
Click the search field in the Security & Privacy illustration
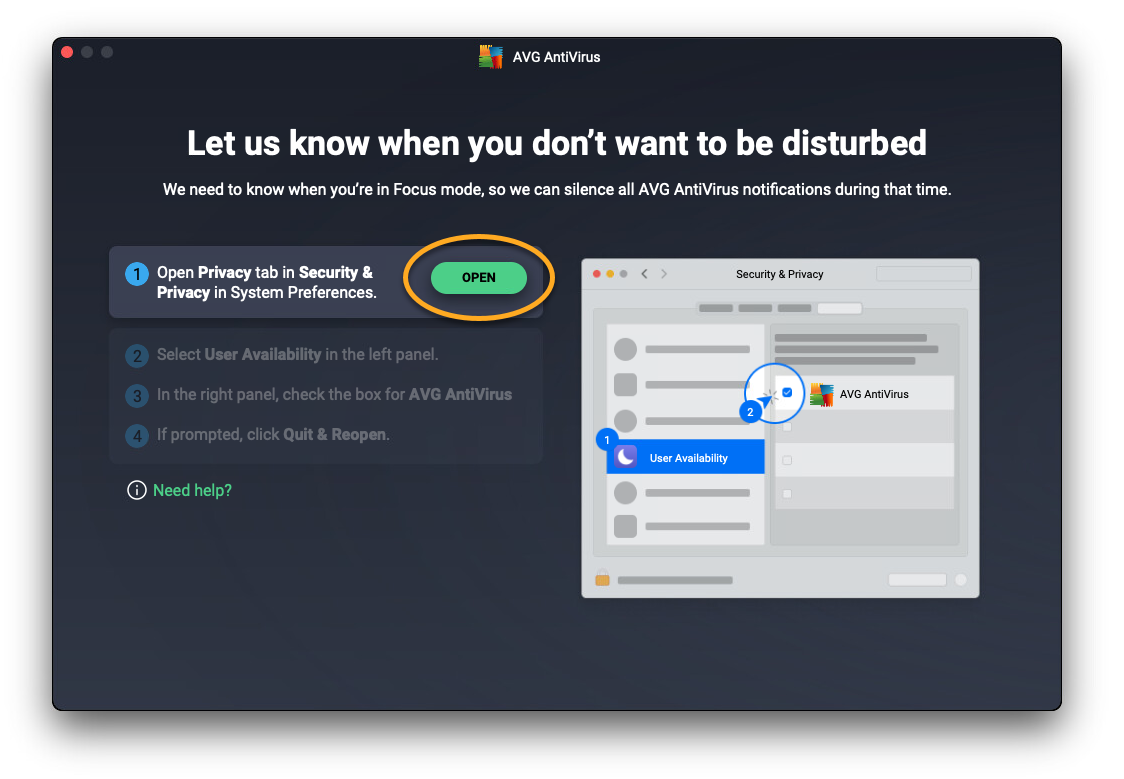923,274
